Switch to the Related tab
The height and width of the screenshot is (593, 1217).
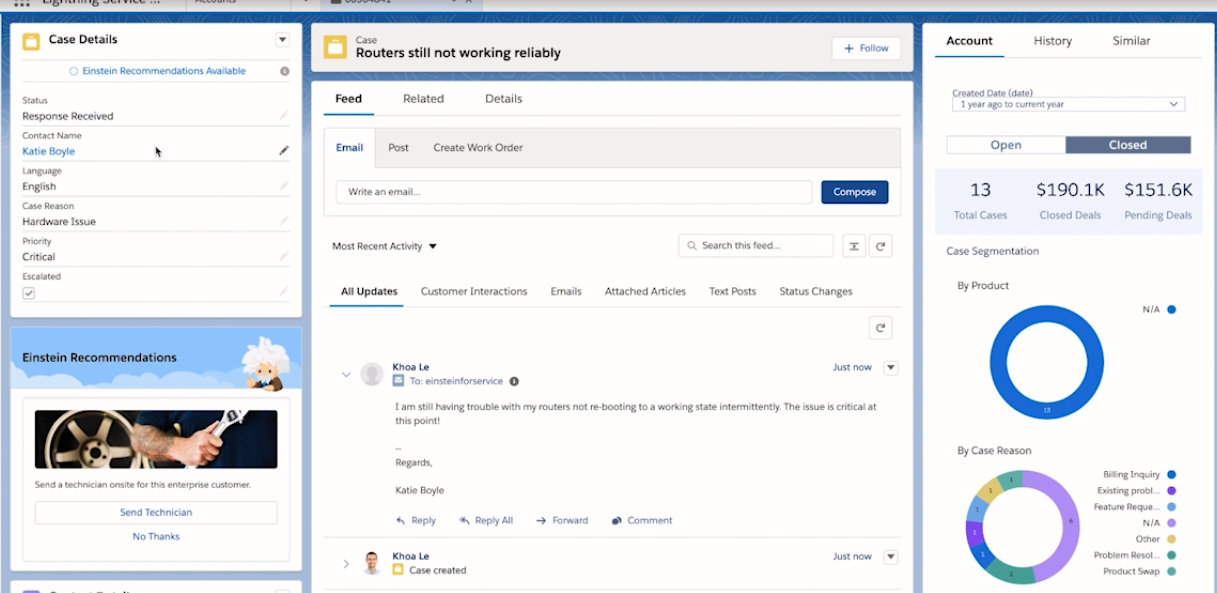coord(423,99)
